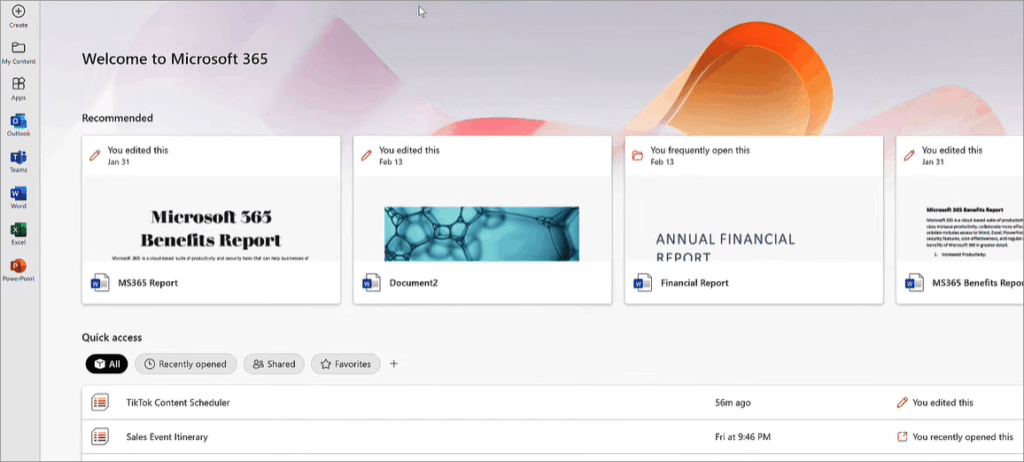
Task: Click Word icon beside MS365 Benefits Report
Action: click(914, 283)
